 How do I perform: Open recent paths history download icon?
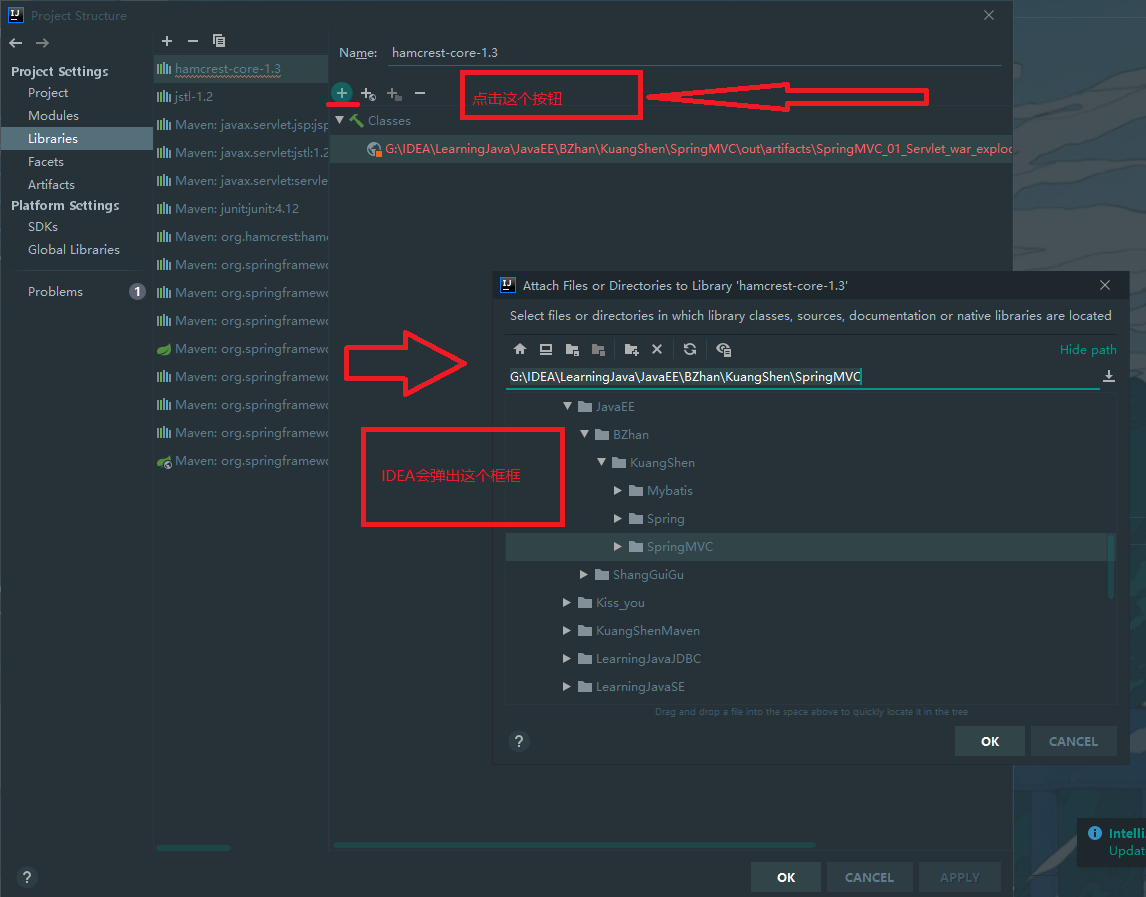pyautogui.click(x=1109, y=376)
